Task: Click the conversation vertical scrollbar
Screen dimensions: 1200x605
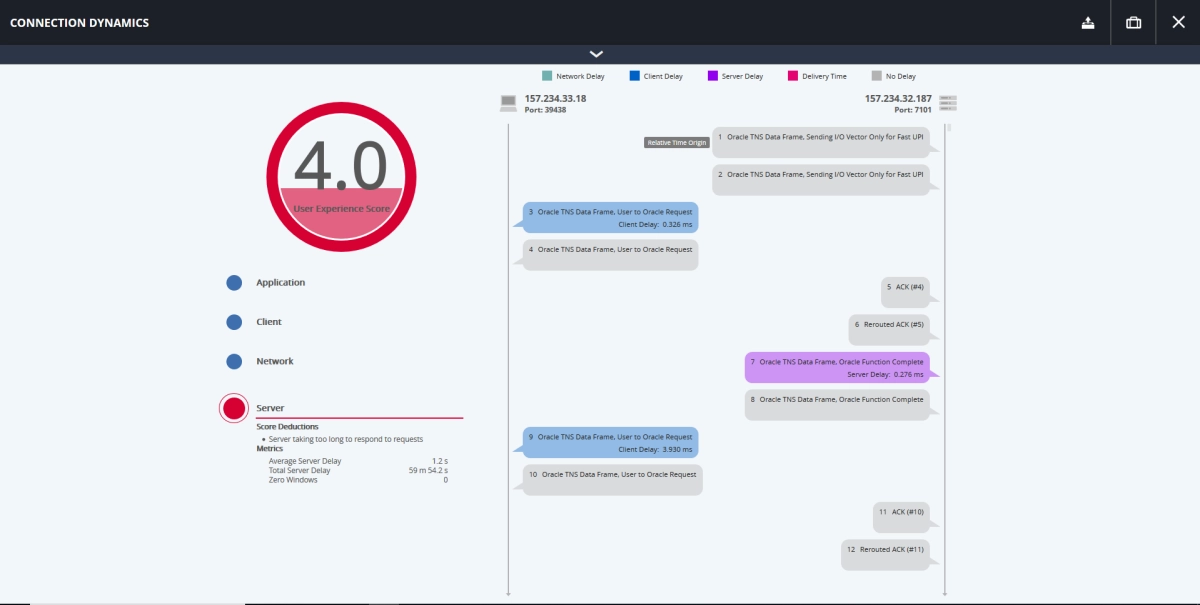Action: coord(949,127)
